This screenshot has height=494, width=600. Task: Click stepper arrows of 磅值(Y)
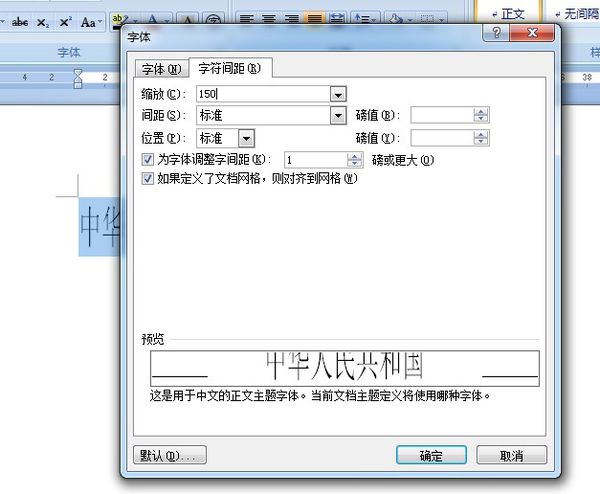(481, 138)
